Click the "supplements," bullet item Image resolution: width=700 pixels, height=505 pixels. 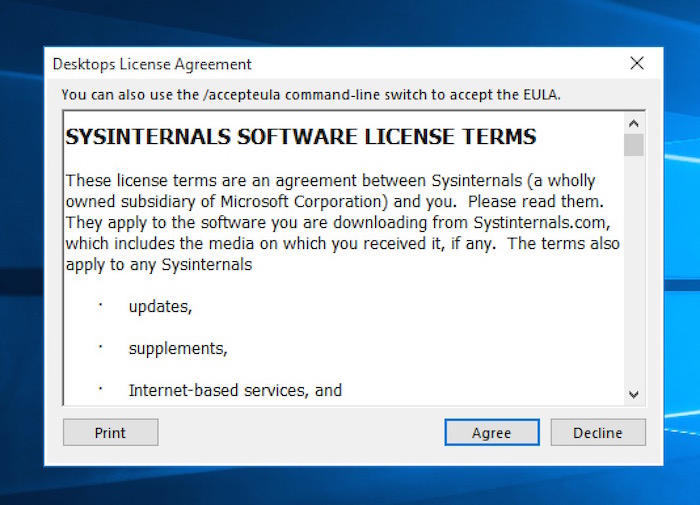[178, 349]
